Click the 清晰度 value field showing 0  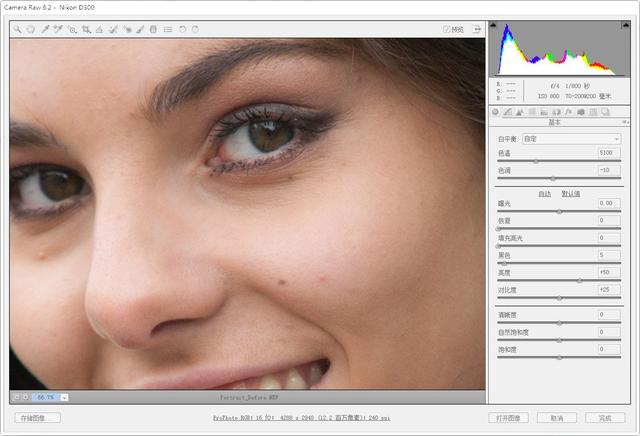(x=609, y=315)
